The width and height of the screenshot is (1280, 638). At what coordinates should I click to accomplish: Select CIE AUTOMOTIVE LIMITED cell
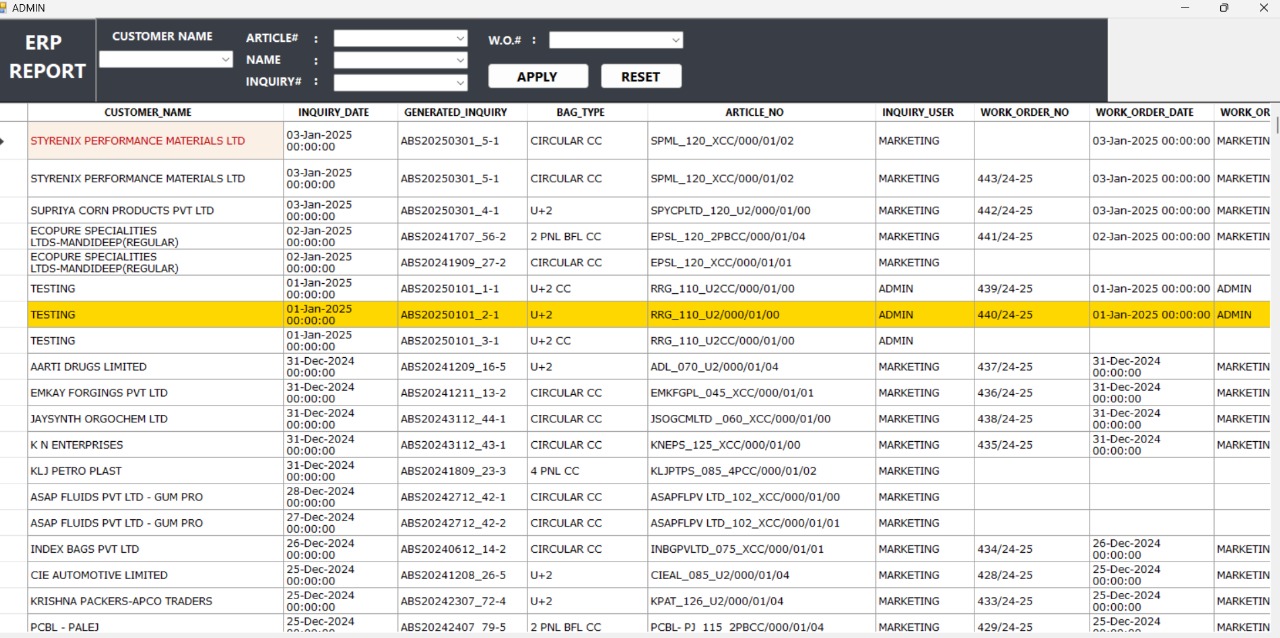point(155,575)
